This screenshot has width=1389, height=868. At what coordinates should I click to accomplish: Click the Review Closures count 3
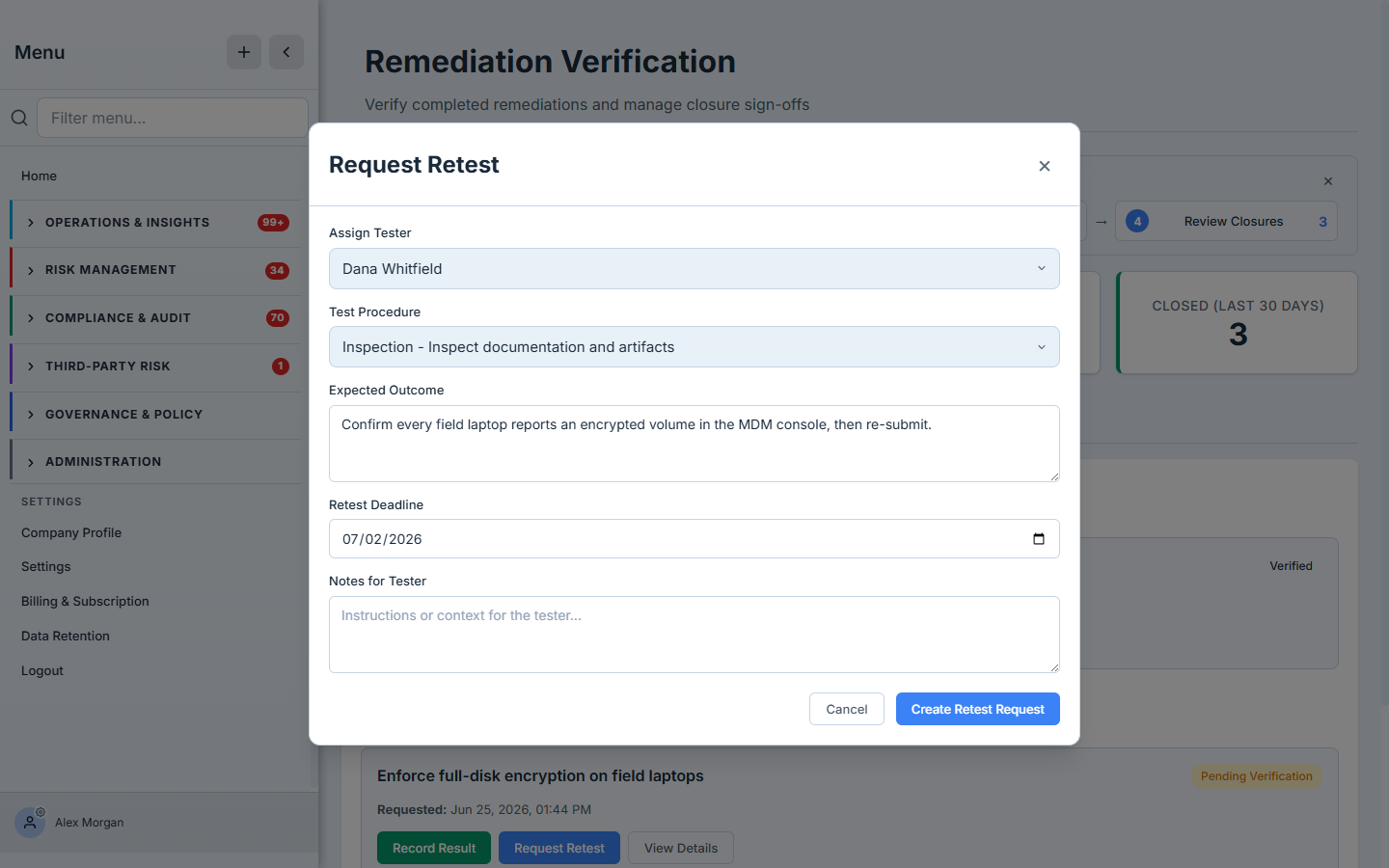pyautogui.click(x=1322, y=222)
